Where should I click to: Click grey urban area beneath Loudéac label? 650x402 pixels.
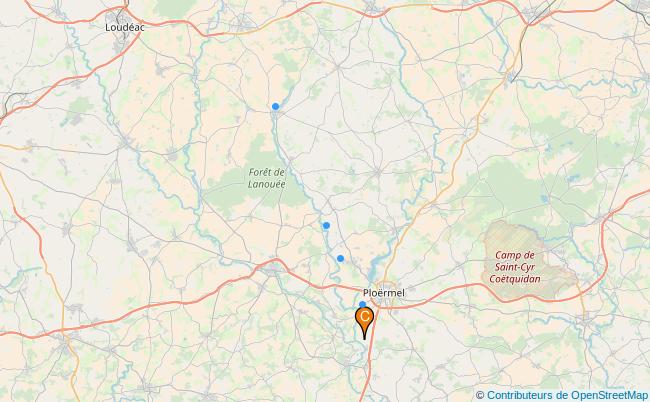tap(120, 41)
